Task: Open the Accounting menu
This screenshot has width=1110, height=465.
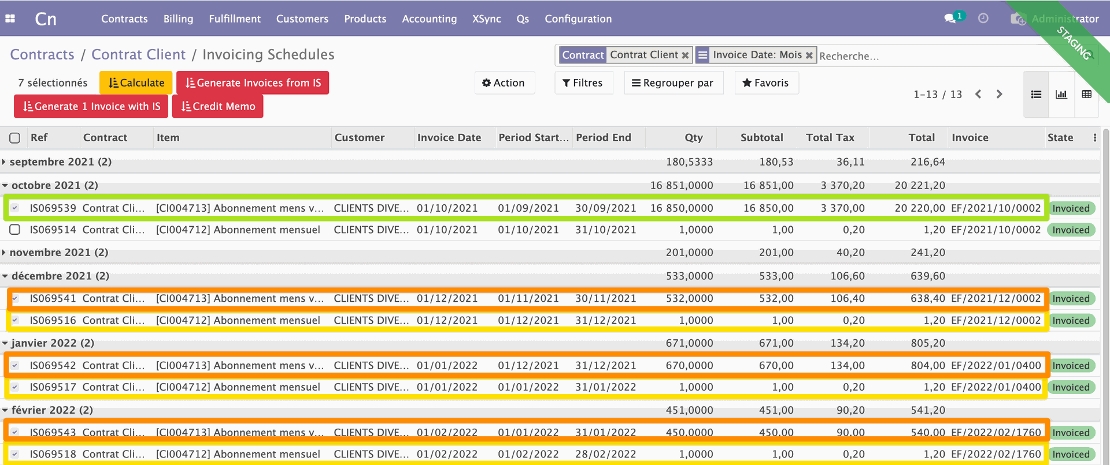Action: click(430, 19)
